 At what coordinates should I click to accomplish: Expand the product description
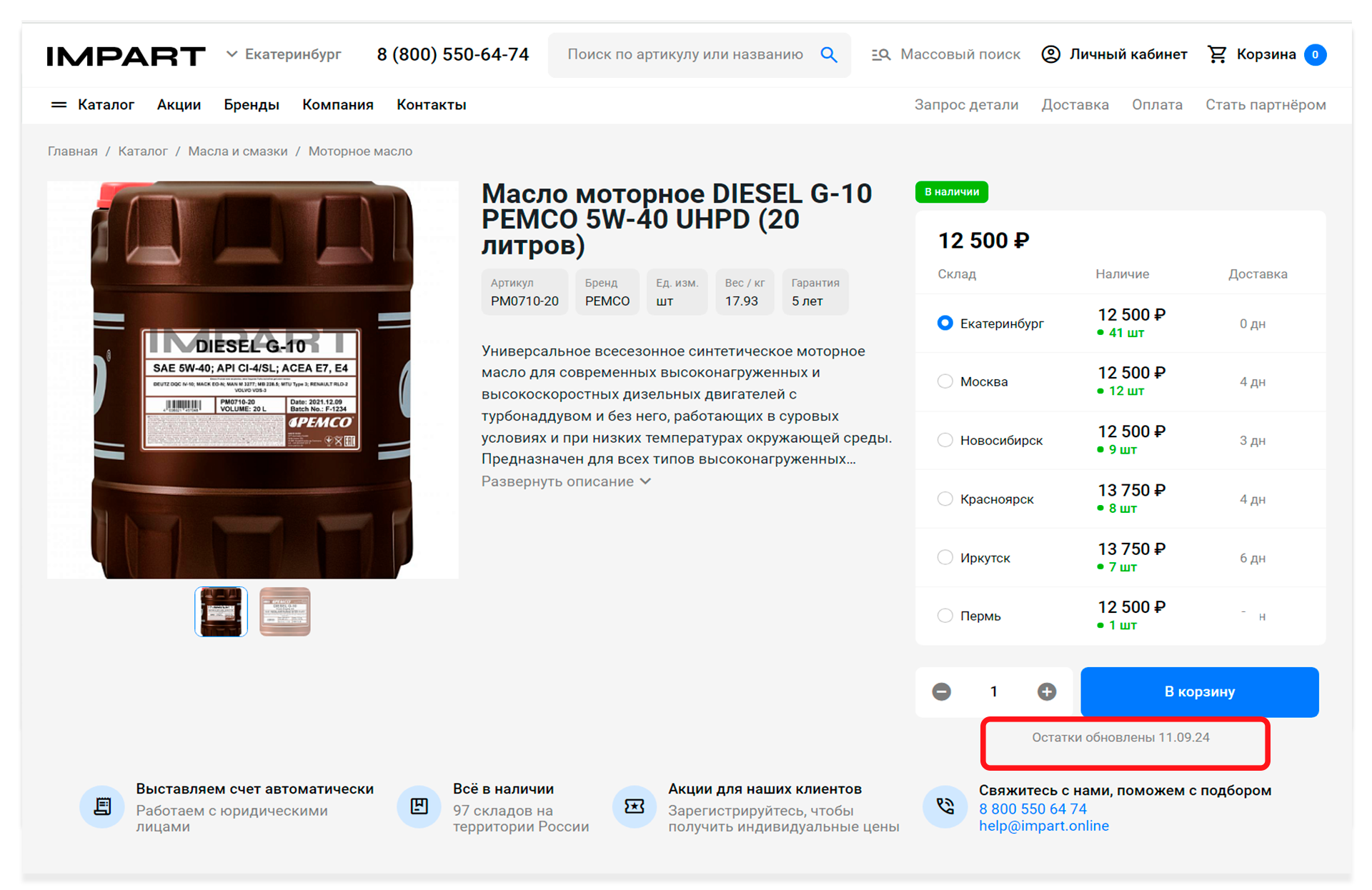click(566, 481)
